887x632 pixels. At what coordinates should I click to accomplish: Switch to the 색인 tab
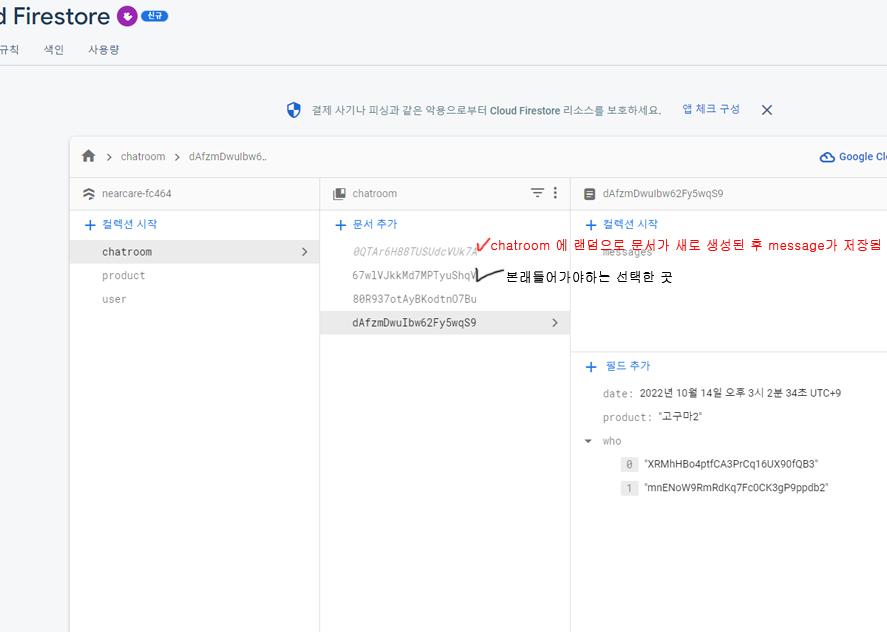point(54,50)
